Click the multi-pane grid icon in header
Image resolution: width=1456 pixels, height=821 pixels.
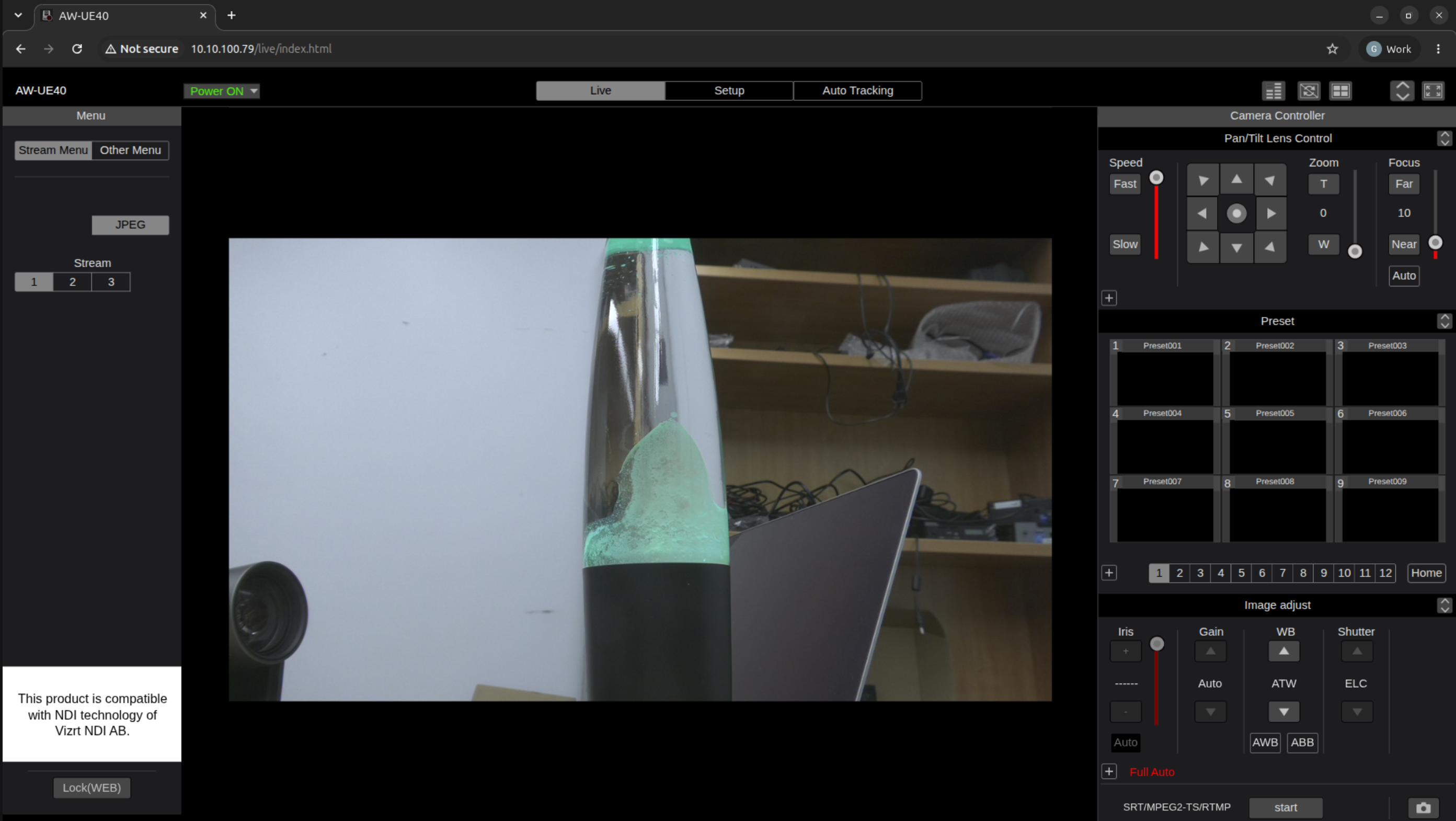[x=1340, y=90]
